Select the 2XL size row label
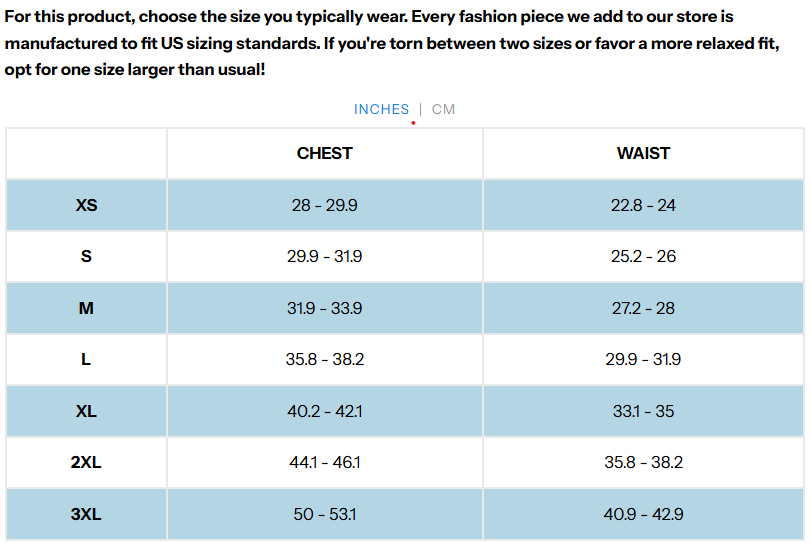The height and width of the screenshot is (543, 811). click(x=86, y=462)
